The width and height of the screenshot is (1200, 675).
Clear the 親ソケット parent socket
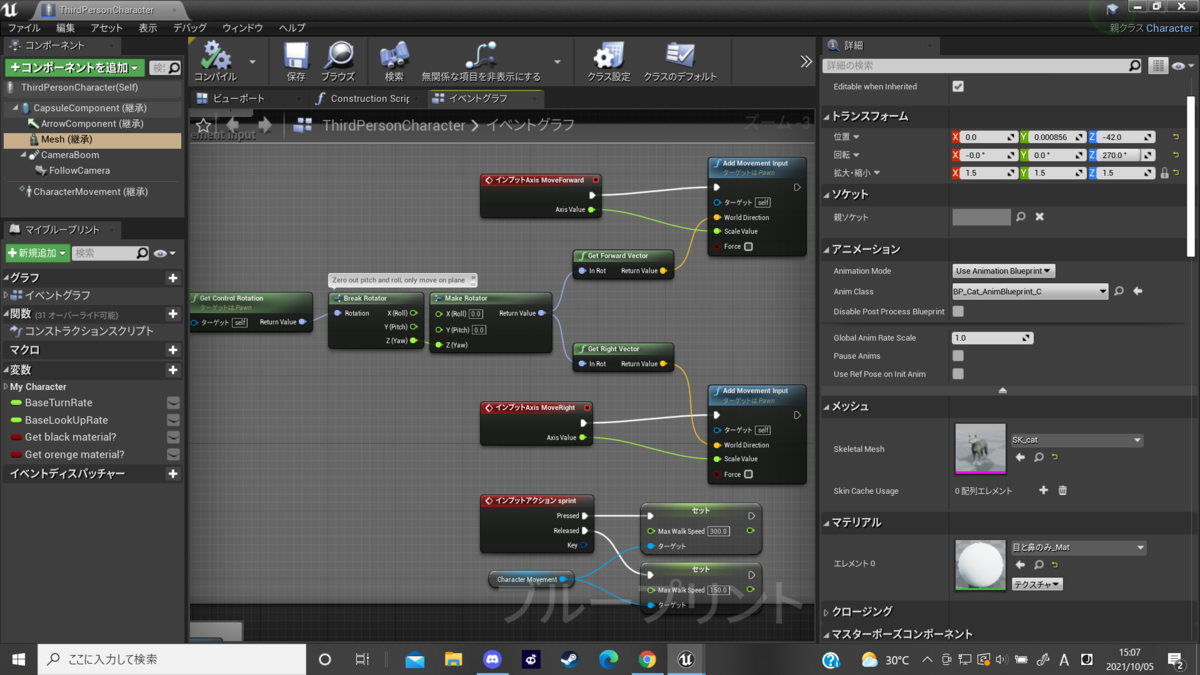tap(1040, 216)
